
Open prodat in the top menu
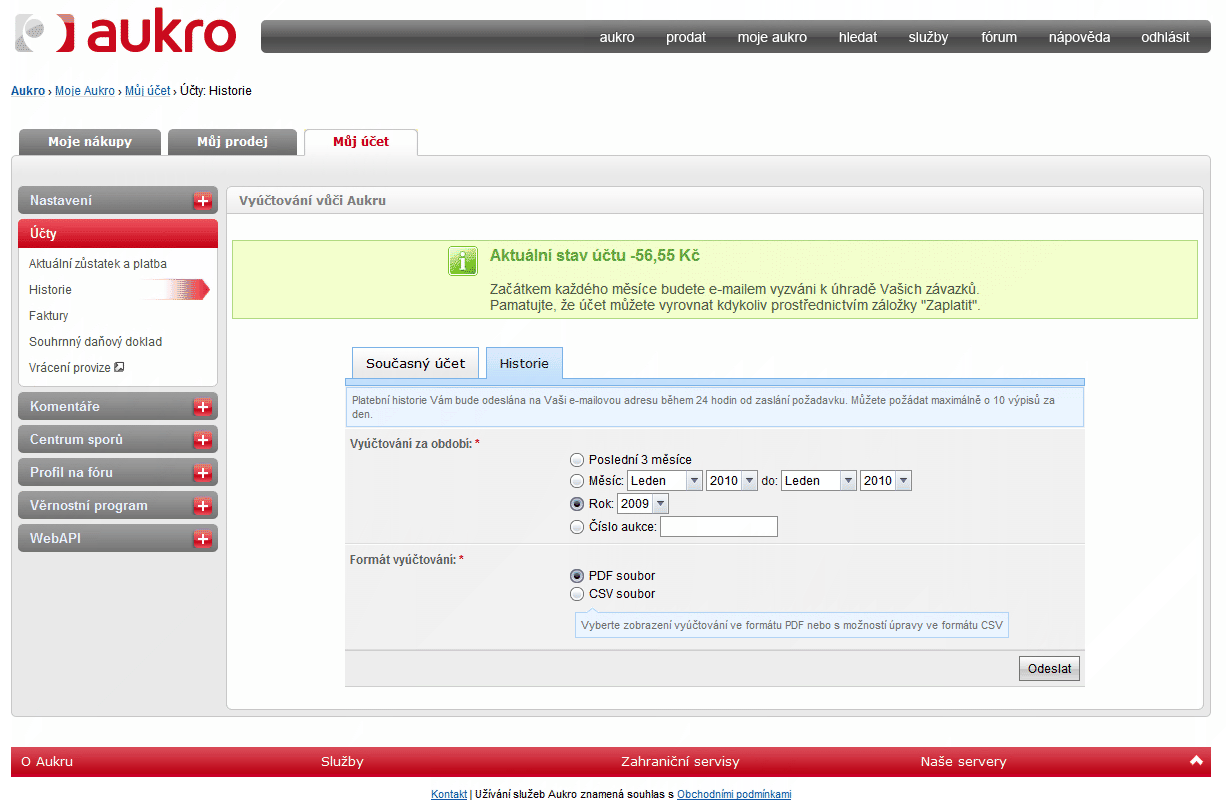point(686,37)
